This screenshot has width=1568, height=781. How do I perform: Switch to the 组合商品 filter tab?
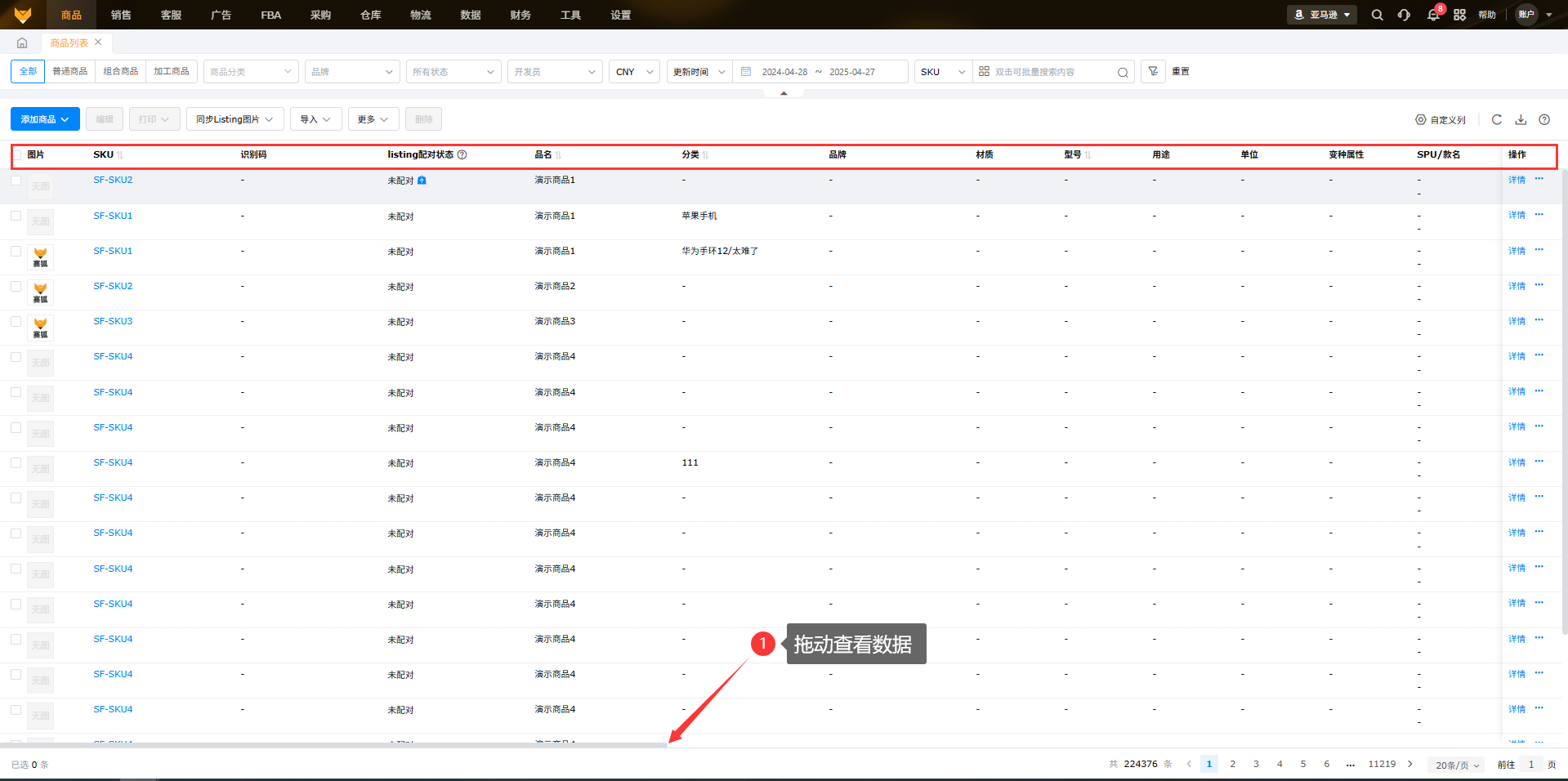(x=121, y=72)
